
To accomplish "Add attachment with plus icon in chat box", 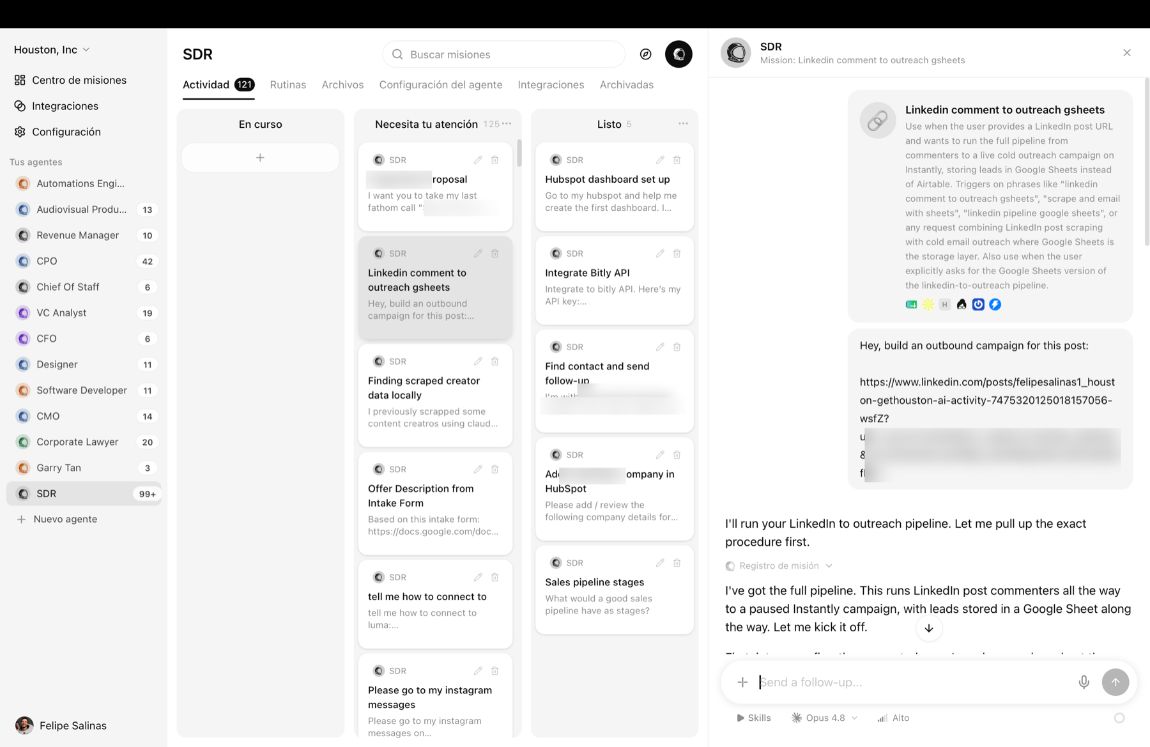I will 742,682.
